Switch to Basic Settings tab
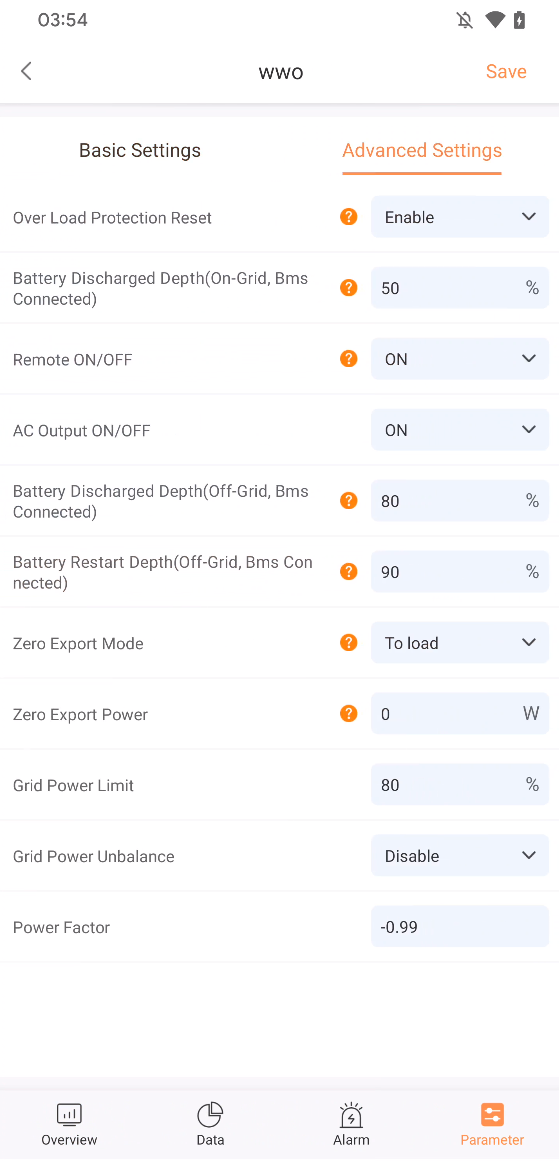 140,150
